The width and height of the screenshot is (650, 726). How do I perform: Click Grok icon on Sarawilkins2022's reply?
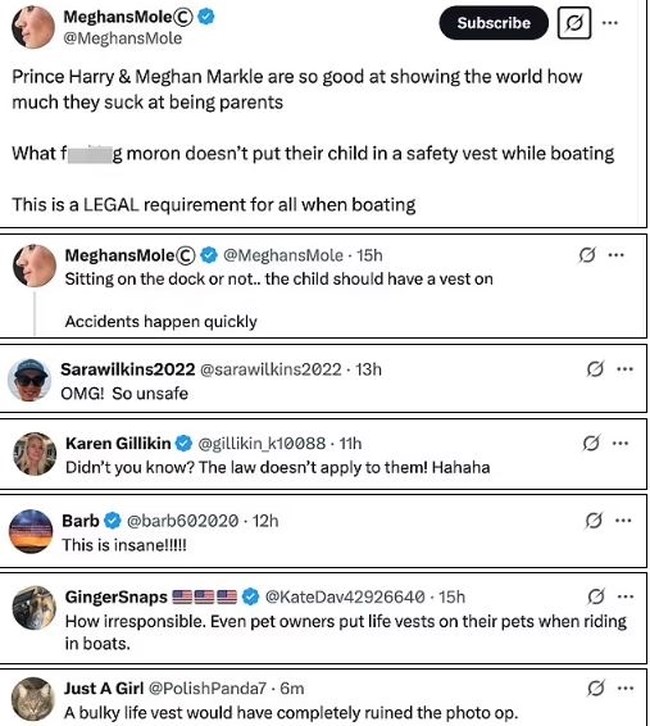[x=594, y=369]
